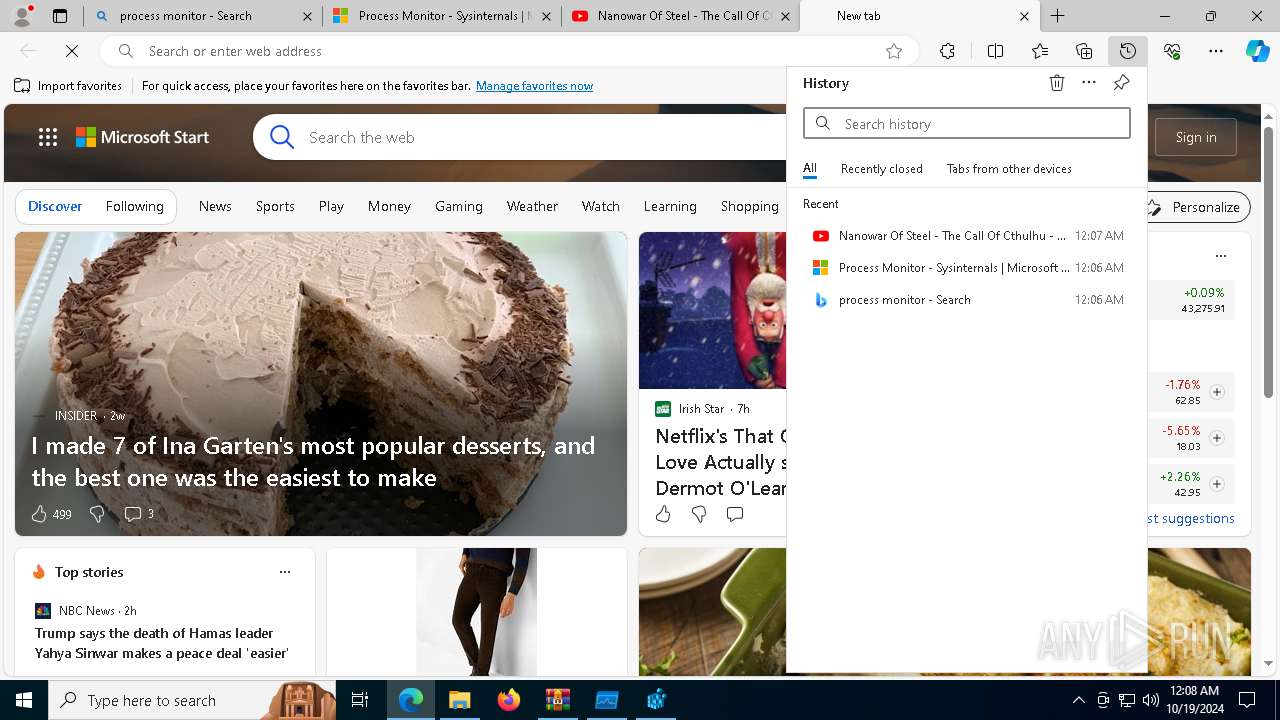Stop loading the page button
1280x720 pixels.
72,51
